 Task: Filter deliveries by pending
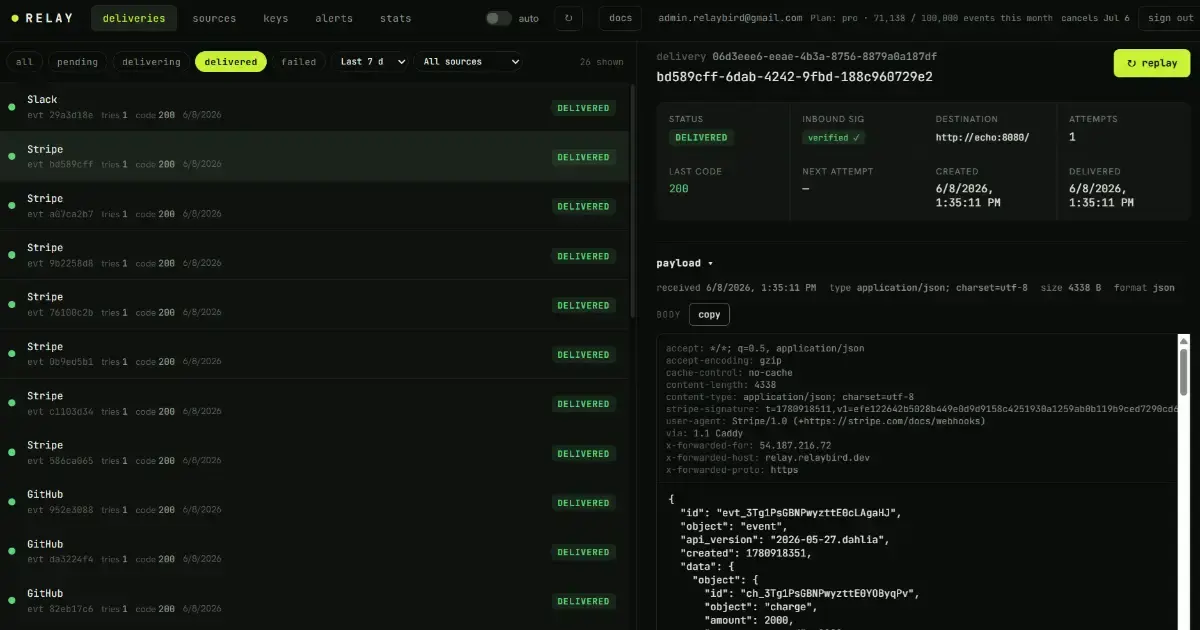[x=77, y=62]
